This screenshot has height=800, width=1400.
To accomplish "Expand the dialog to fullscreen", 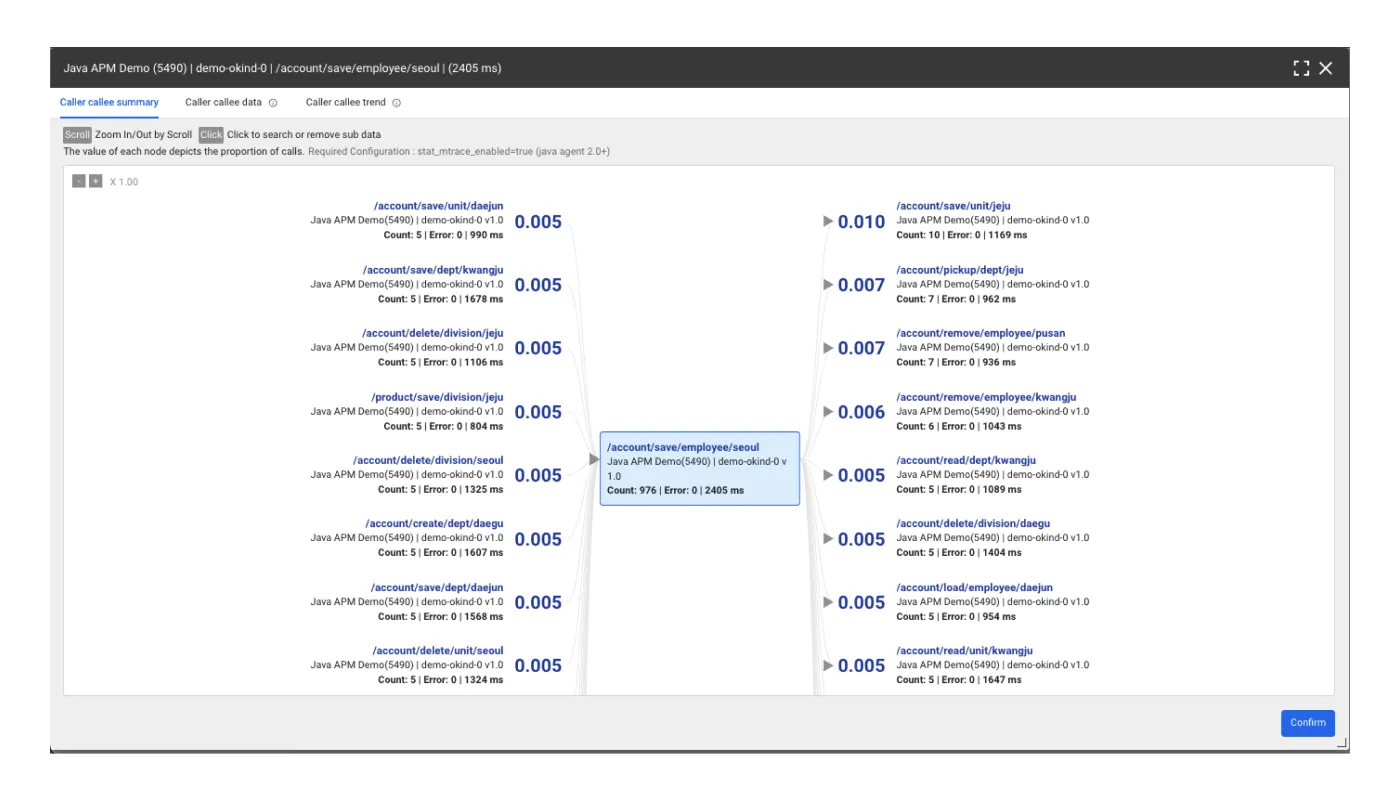I will [1301, 68].
